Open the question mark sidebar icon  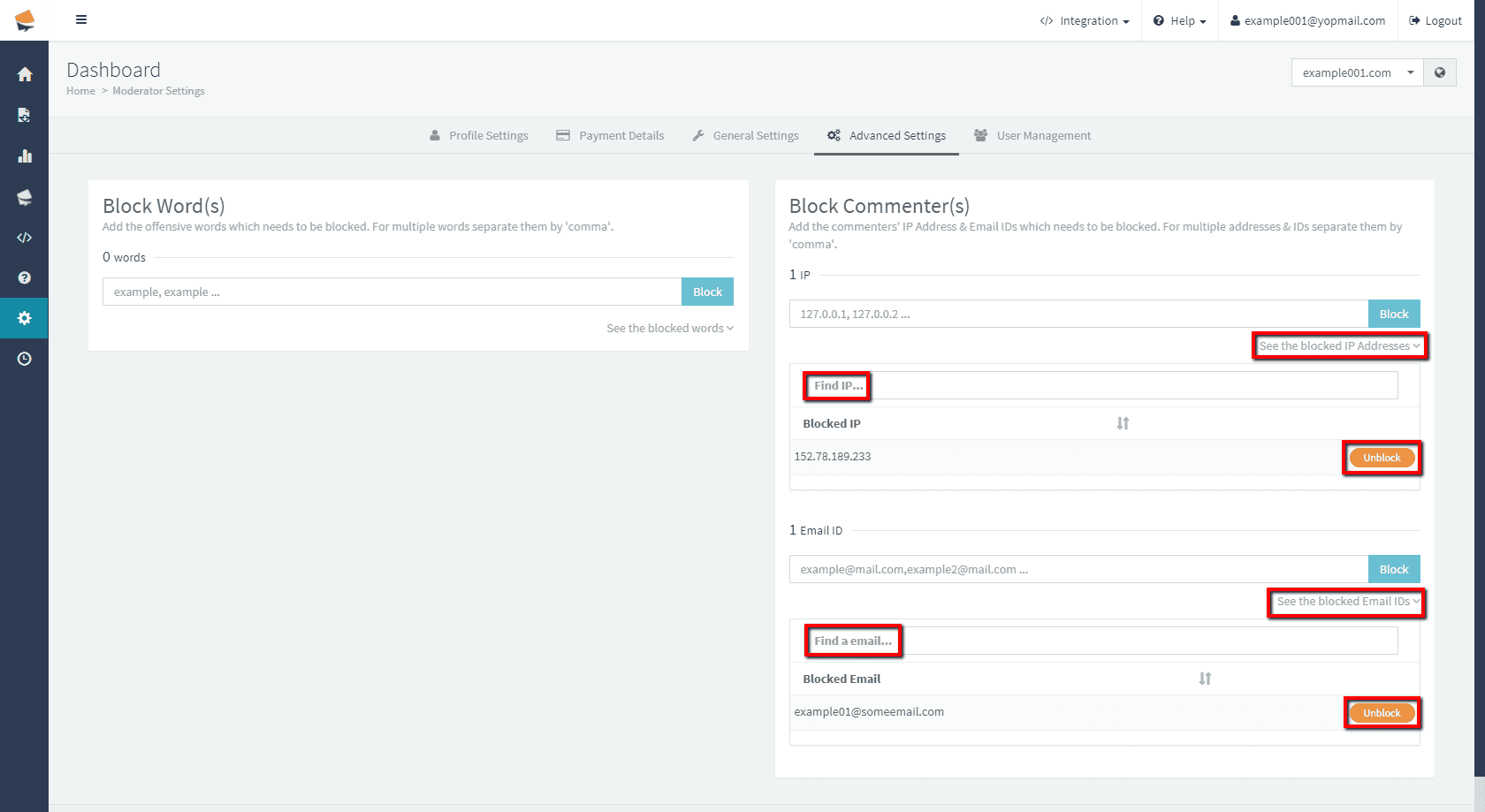pyautogui.click(x=25, y=277)
